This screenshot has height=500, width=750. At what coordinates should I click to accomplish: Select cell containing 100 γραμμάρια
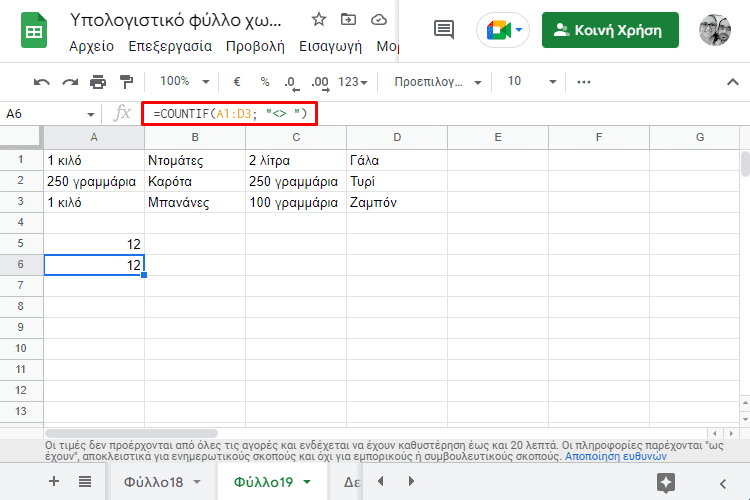click(296, 202)
